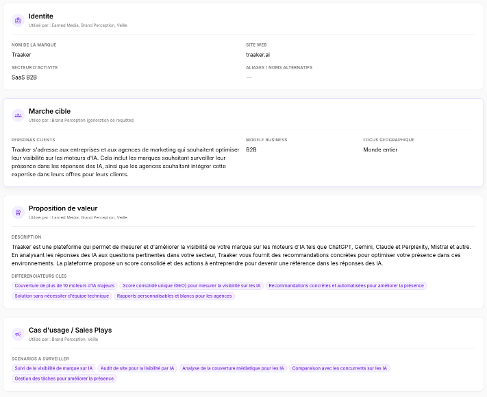Click the Marché cible section icon
The width and height of the screenshot is (487, 397).
click(x=18, y=115)
